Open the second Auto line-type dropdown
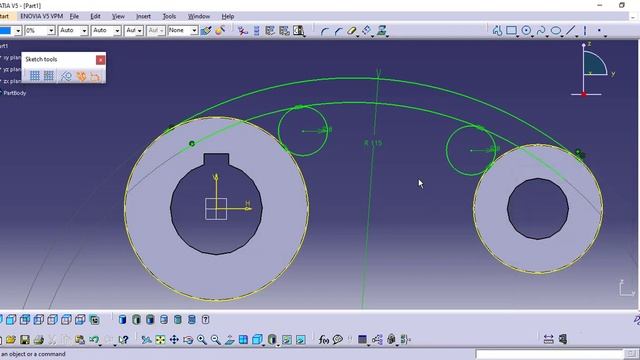The width and height of the screenshot is (640, 360). pyautogui.click(x=117, y=31)
